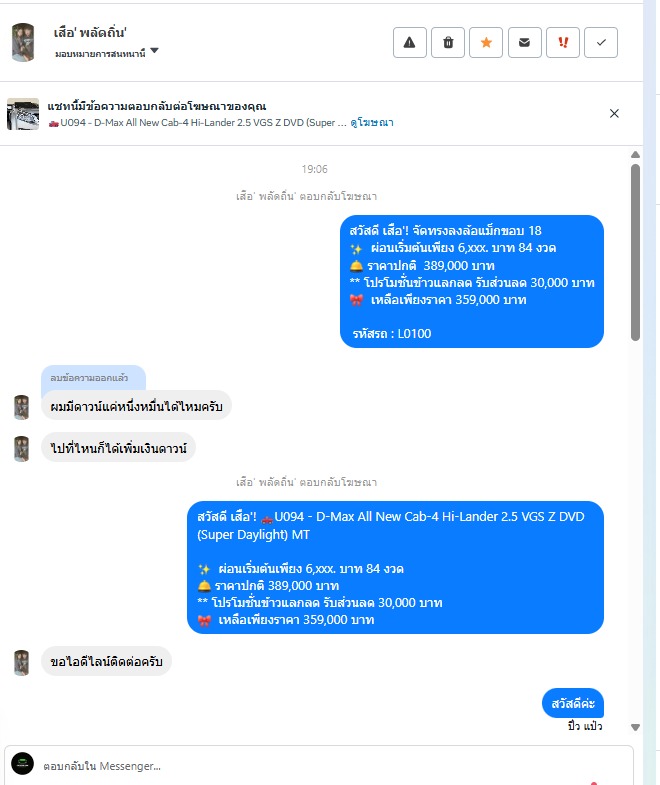The width and height of the screenshot is (660, 785).
Task: Flag conversation as priority with red exclamation
Action: (563, 43)
